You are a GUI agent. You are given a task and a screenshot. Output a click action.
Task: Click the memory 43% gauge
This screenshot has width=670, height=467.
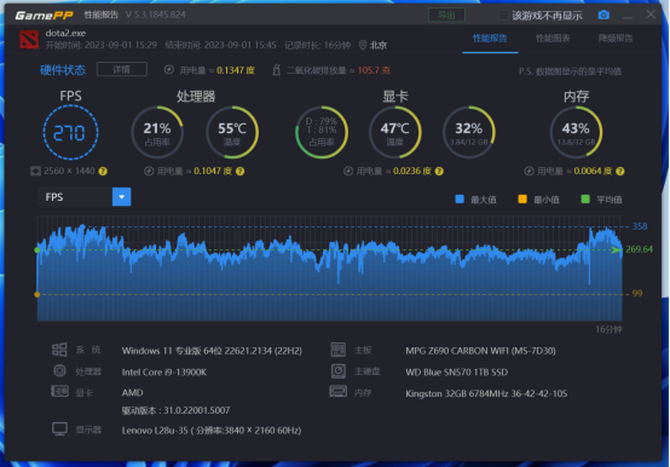coord(576,132)
